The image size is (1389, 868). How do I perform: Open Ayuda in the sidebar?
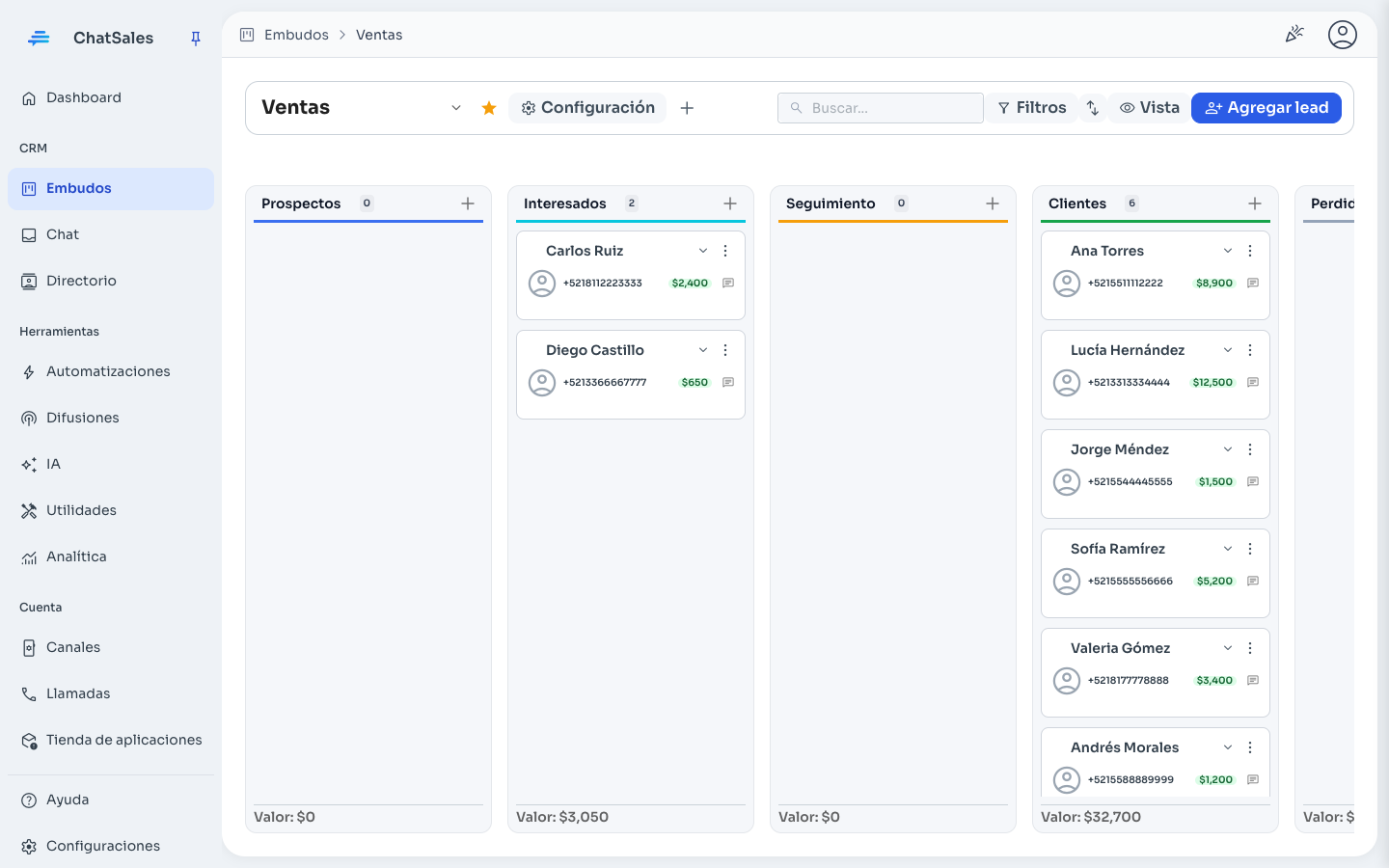(x=111, y=800)
